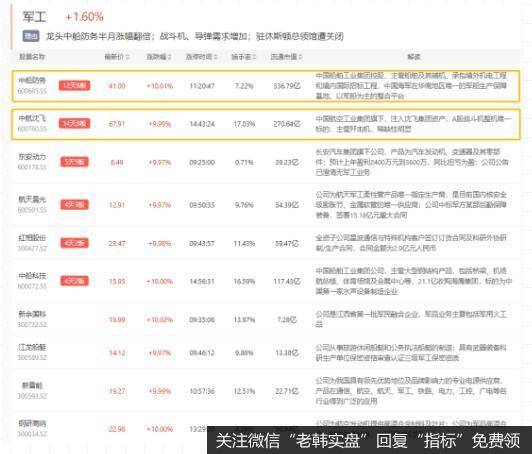Screen dimensions: 532x454
Task: Click the red board badge beside 中船防务
Action: point(74,85)
